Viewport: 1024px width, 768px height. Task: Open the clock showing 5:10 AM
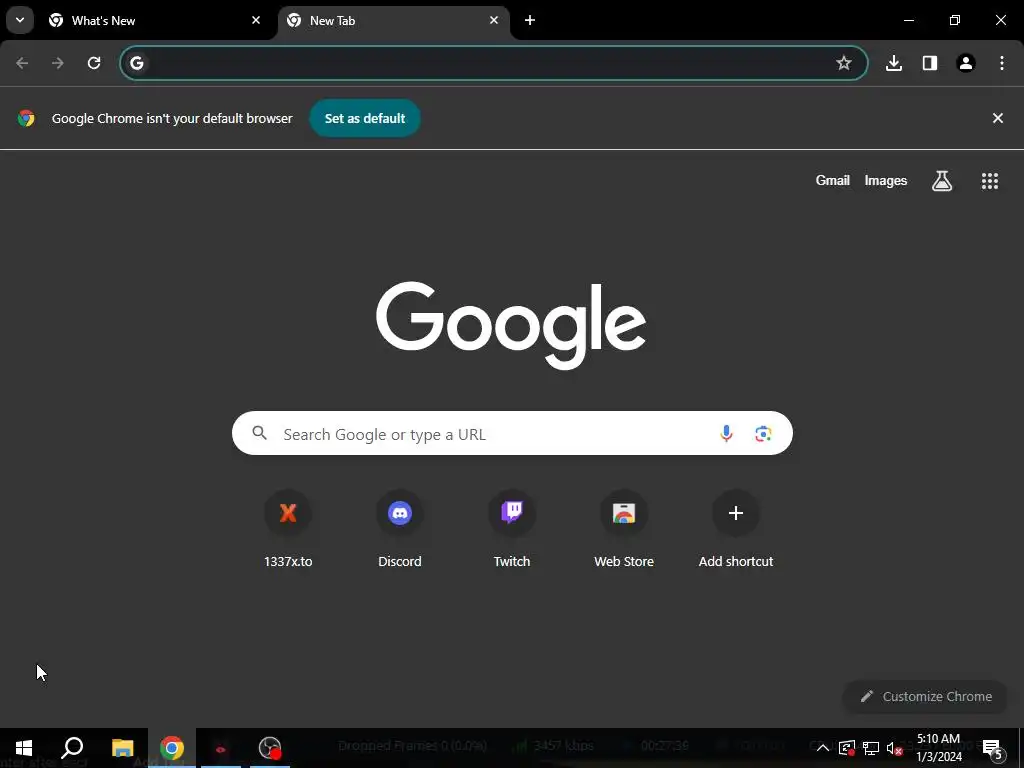tap(939, 748)
